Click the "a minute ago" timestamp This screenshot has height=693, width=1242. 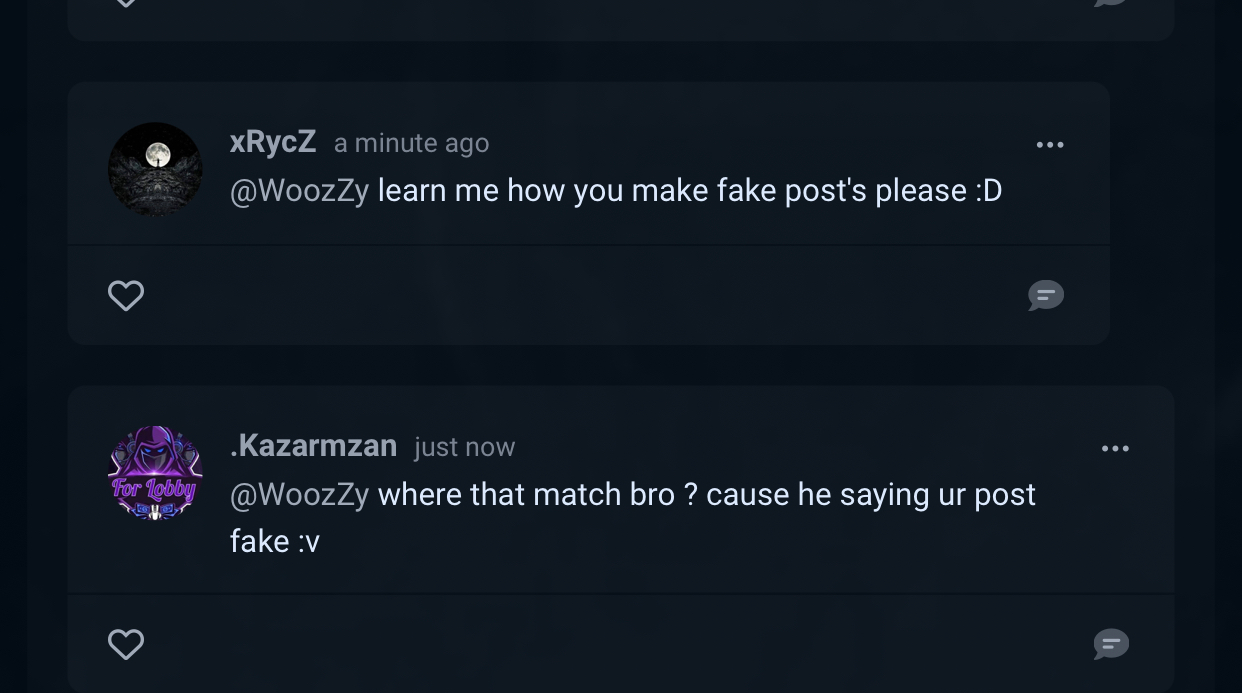tap(411, 144)
